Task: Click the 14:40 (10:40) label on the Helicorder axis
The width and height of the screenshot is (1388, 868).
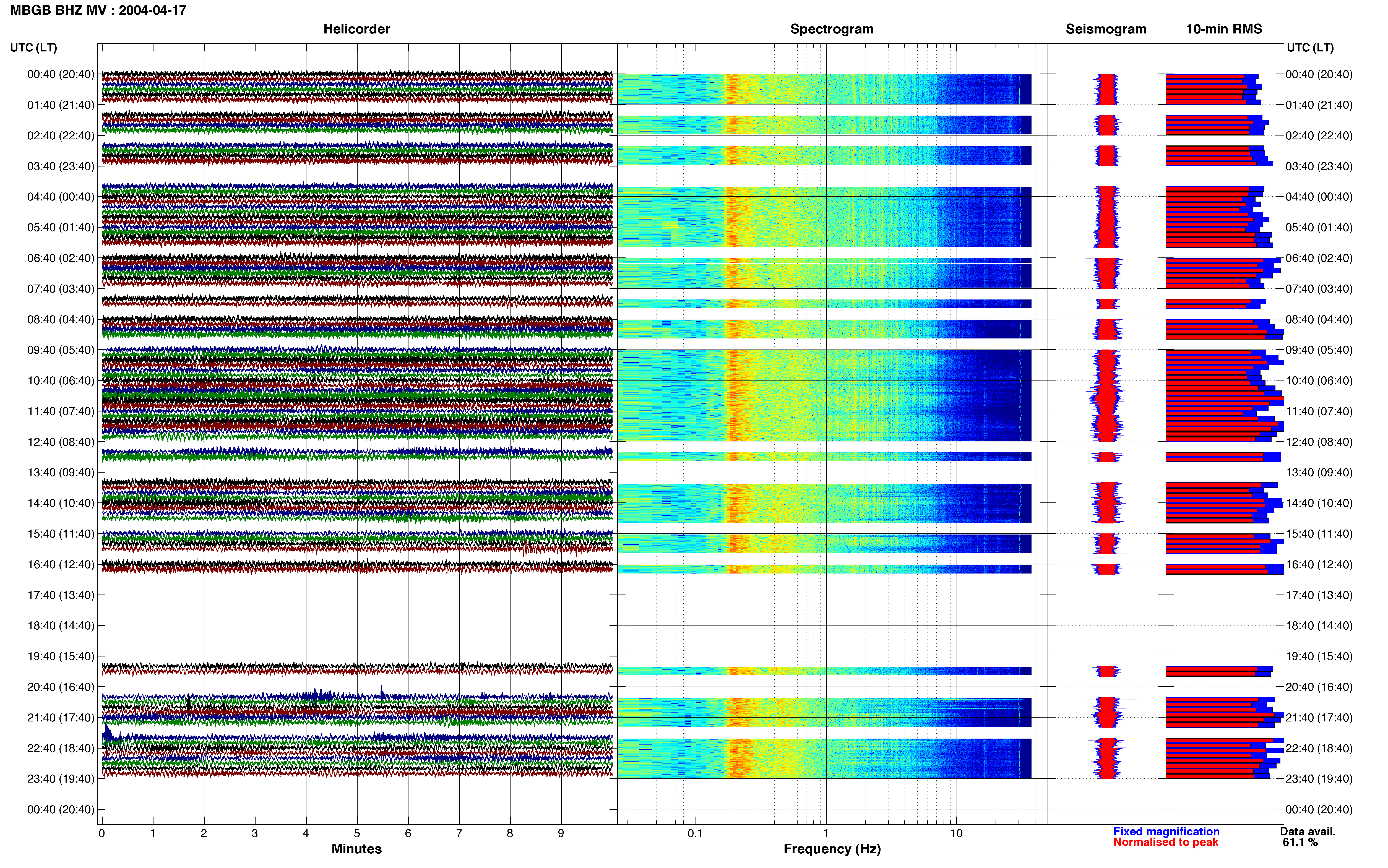Action: [x=61, y=503]
